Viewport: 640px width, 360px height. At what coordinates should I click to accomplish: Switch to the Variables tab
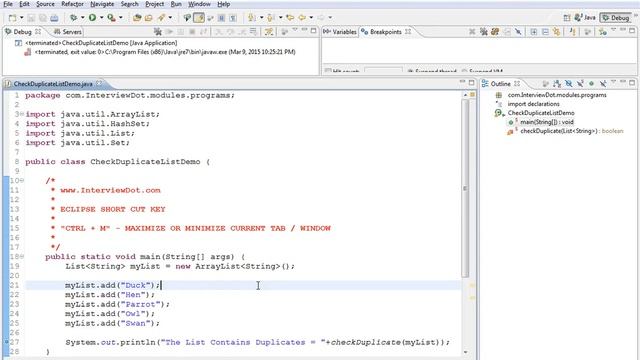coord(340,31)
